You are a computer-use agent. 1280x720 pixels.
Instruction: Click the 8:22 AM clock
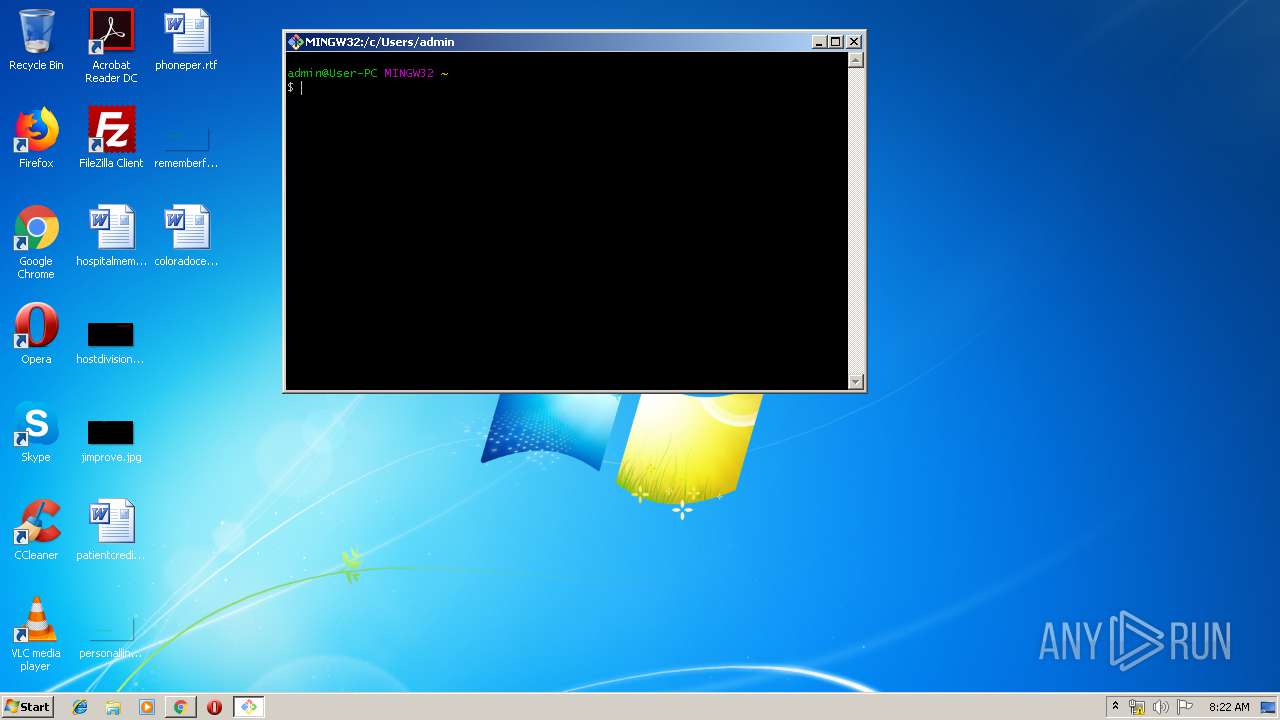[x=1229, y=707]
